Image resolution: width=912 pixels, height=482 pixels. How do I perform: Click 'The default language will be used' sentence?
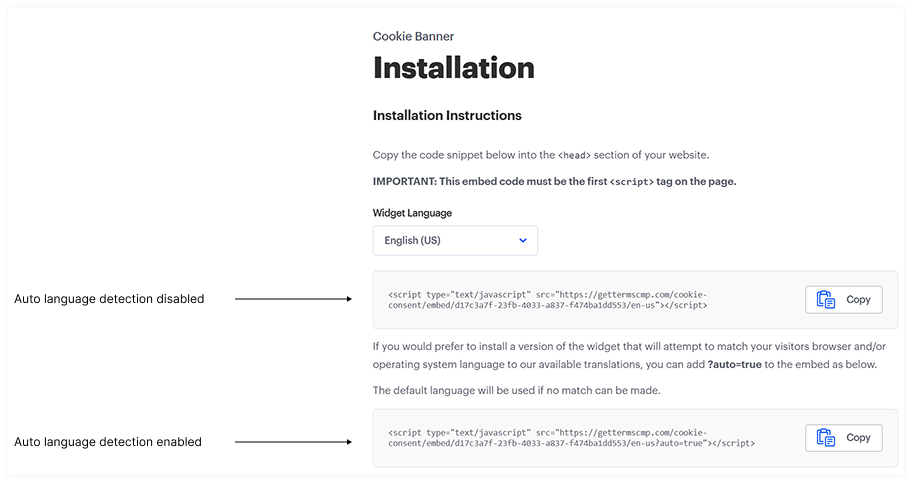pyautogui.click(x=516, y=390)
